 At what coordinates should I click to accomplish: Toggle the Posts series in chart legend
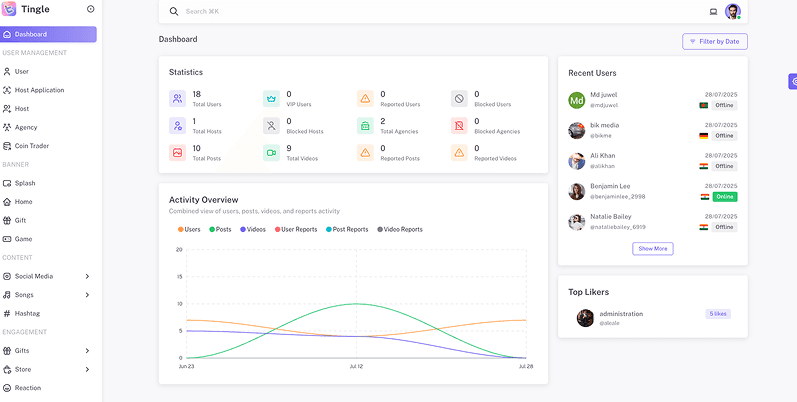pos(220,230)
